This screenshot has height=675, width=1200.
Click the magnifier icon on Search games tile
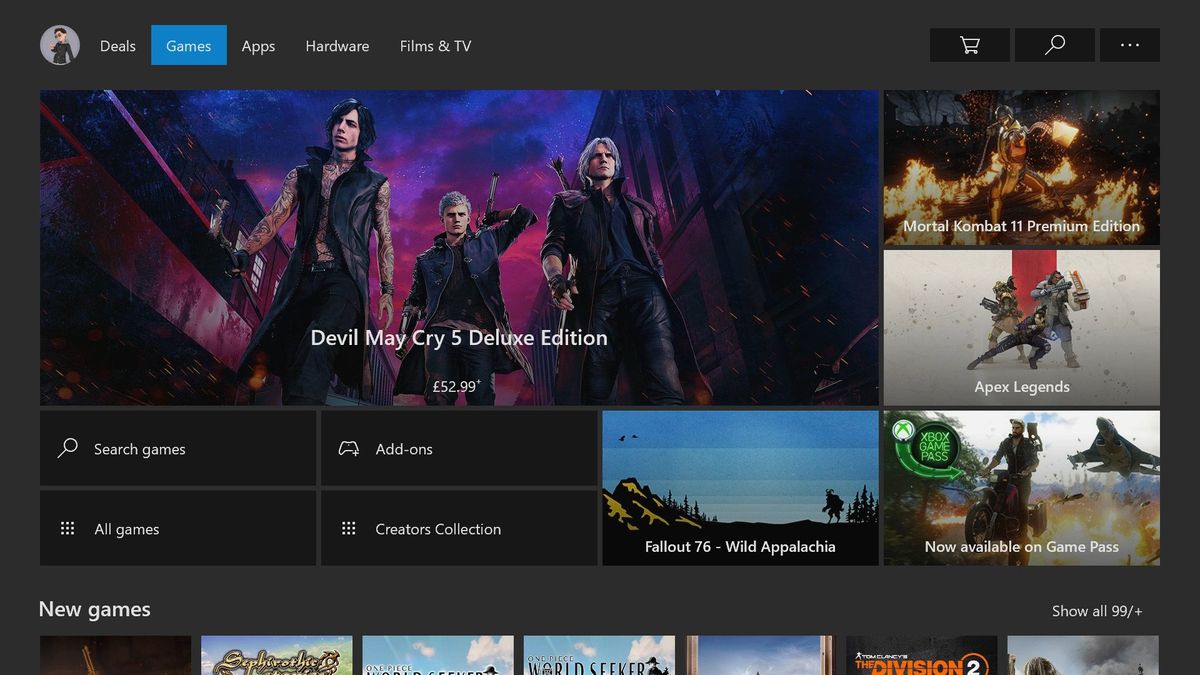[67, 448]
